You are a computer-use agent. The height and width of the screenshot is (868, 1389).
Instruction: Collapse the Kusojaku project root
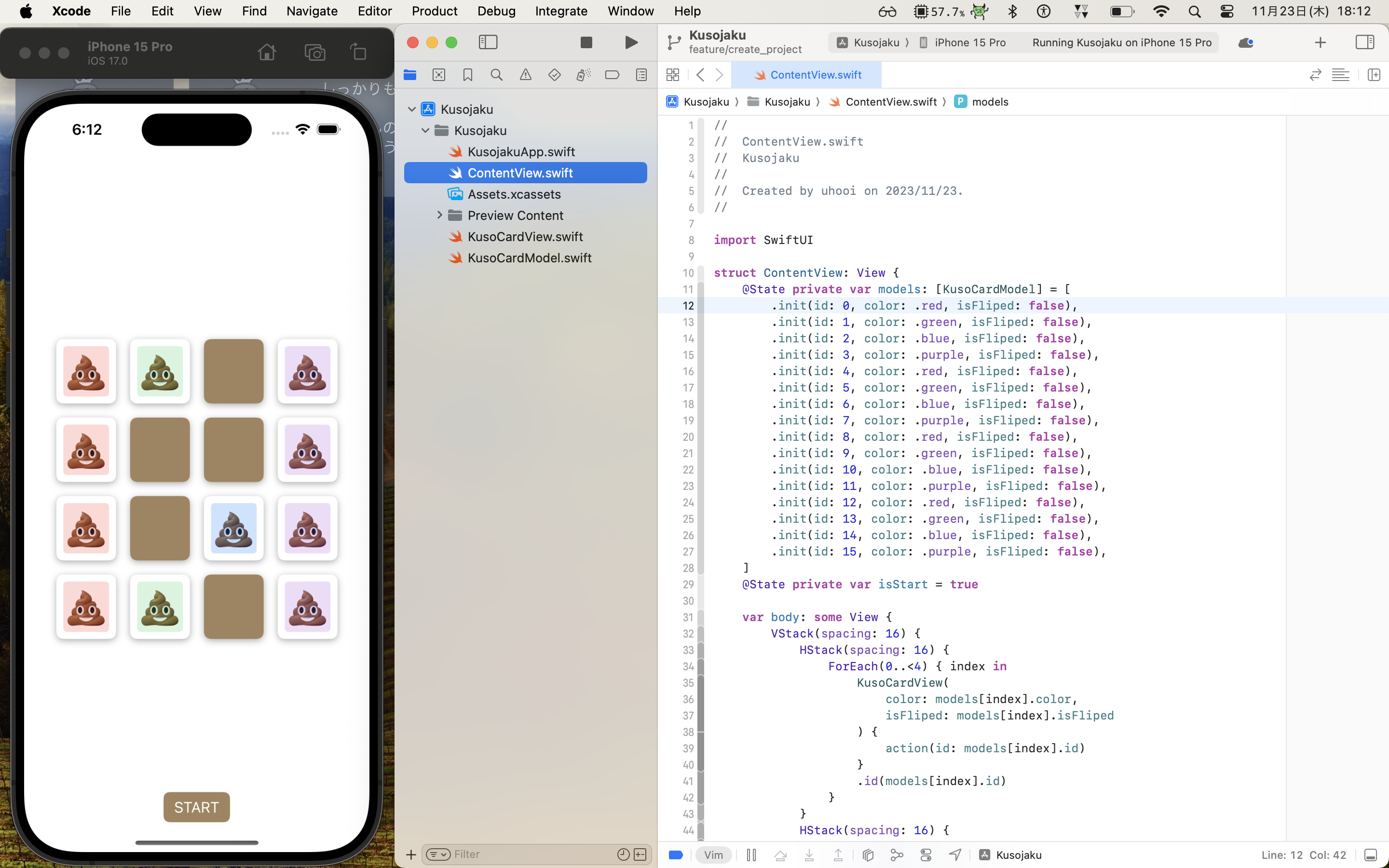411,109
